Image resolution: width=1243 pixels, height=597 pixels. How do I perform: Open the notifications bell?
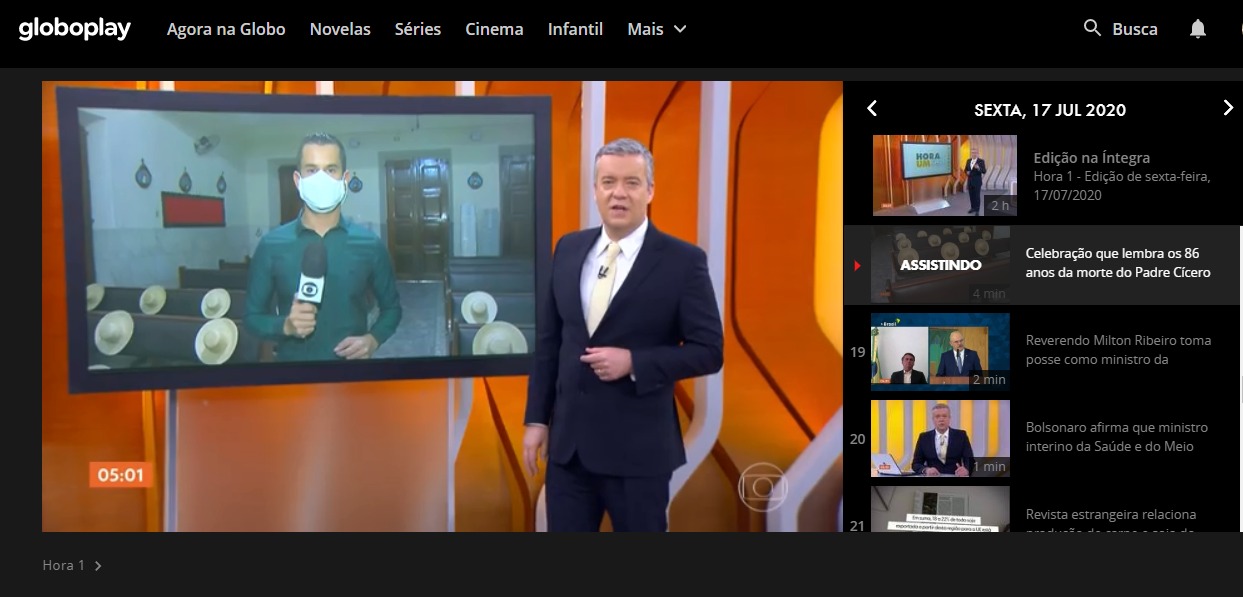point(1198,29)
